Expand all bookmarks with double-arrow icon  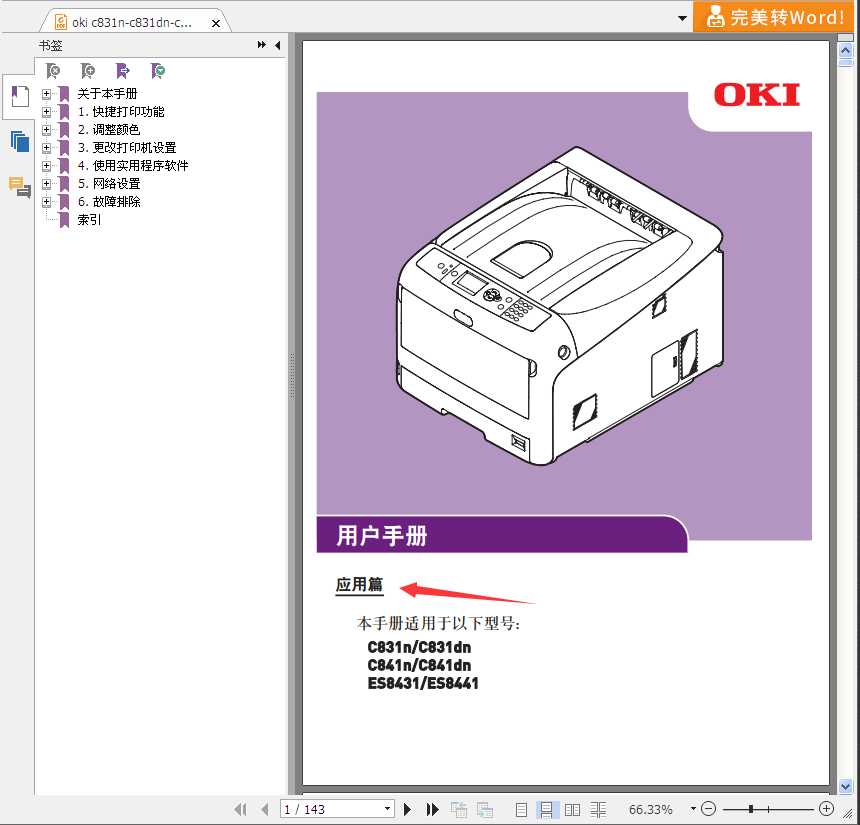[262, 45]
